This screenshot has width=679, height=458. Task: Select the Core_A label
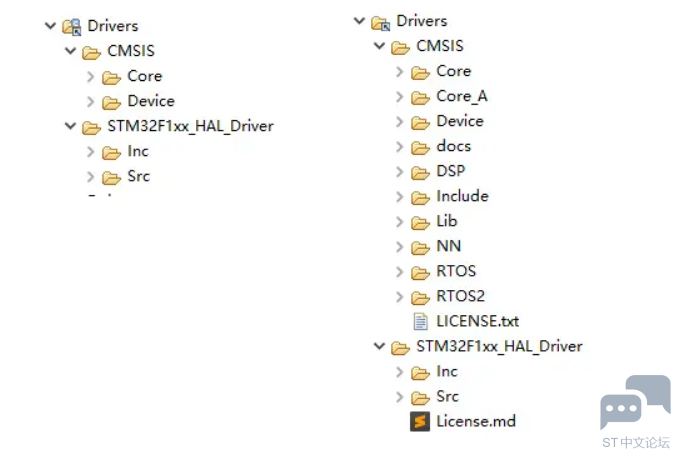click(462, 96)
